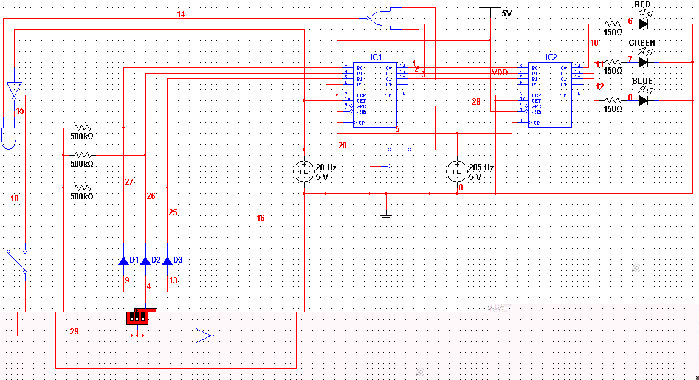Select diode D2
The width and height of the screenshot is (699, 380).
(x=145, y=260)
